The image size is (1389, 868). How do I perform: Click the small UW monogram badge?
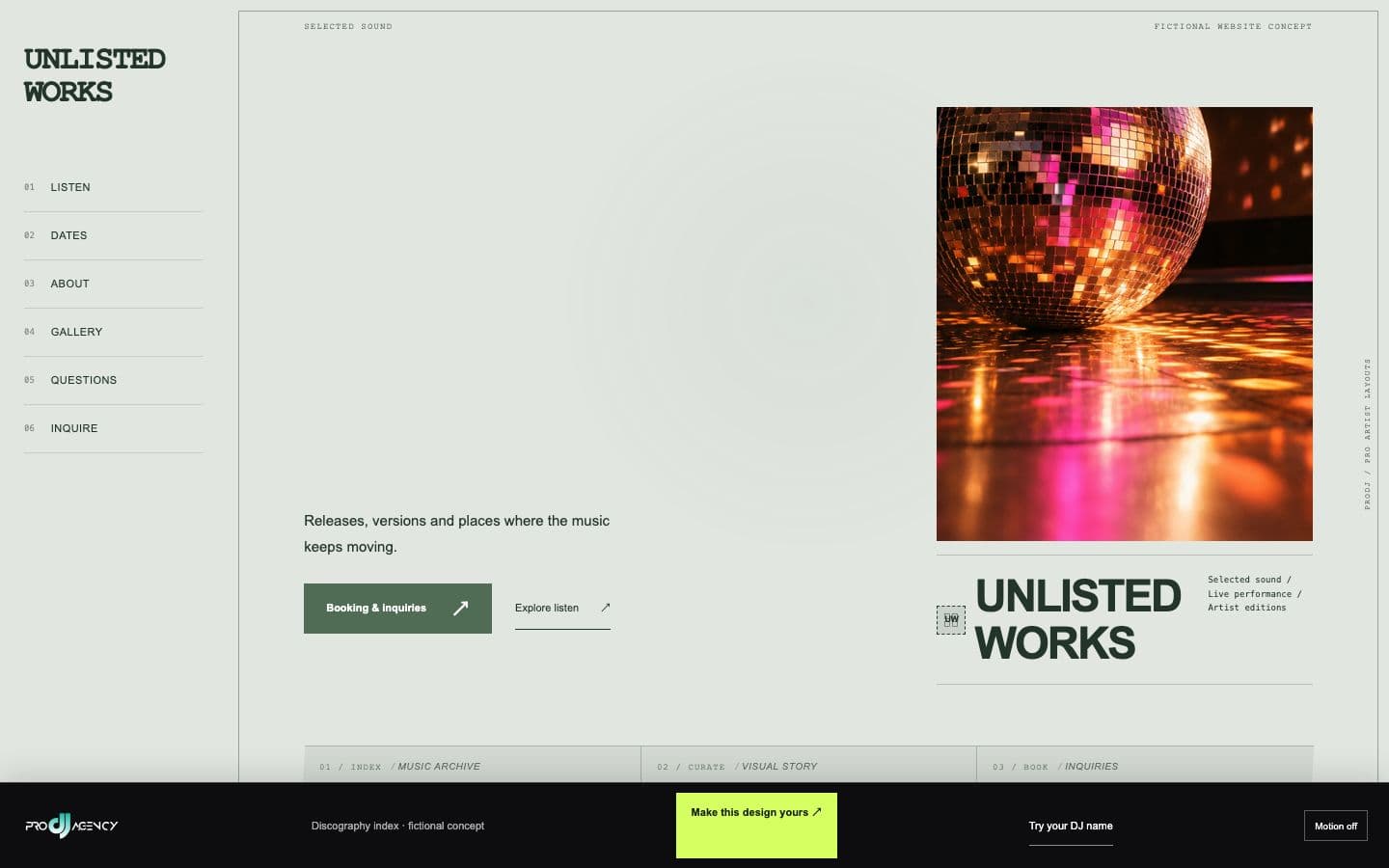pos(951,619)
